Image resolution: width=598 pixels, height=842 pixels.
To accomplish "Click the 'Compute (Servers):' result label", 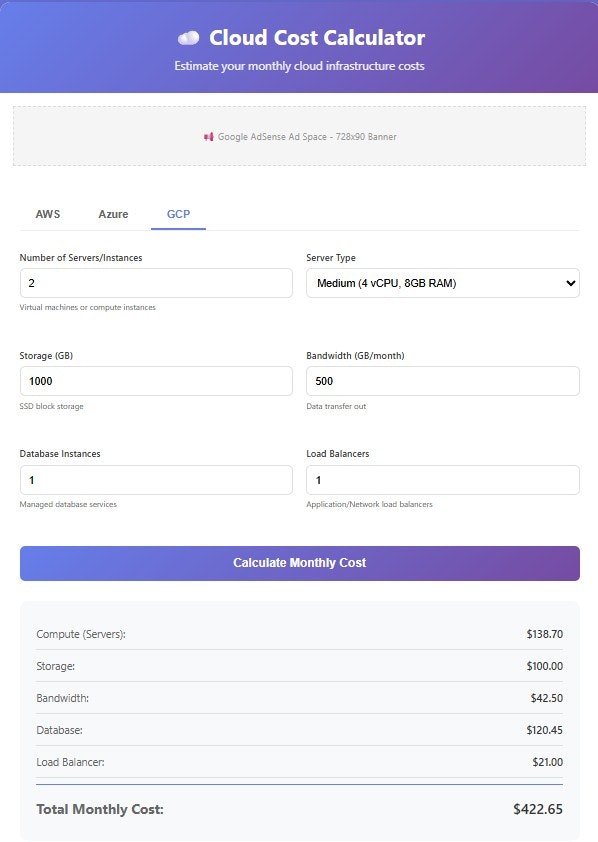I will [x=81, y=634].
